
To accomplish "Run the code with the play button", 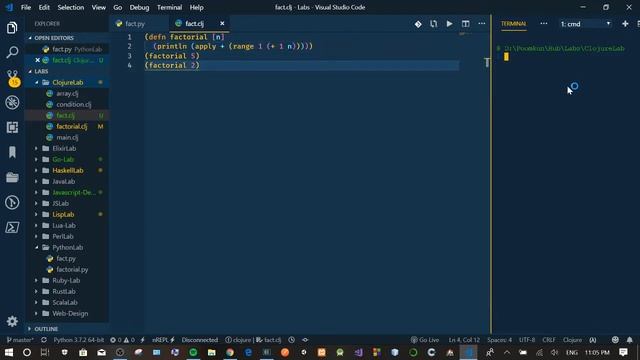I will coord(449,24).
